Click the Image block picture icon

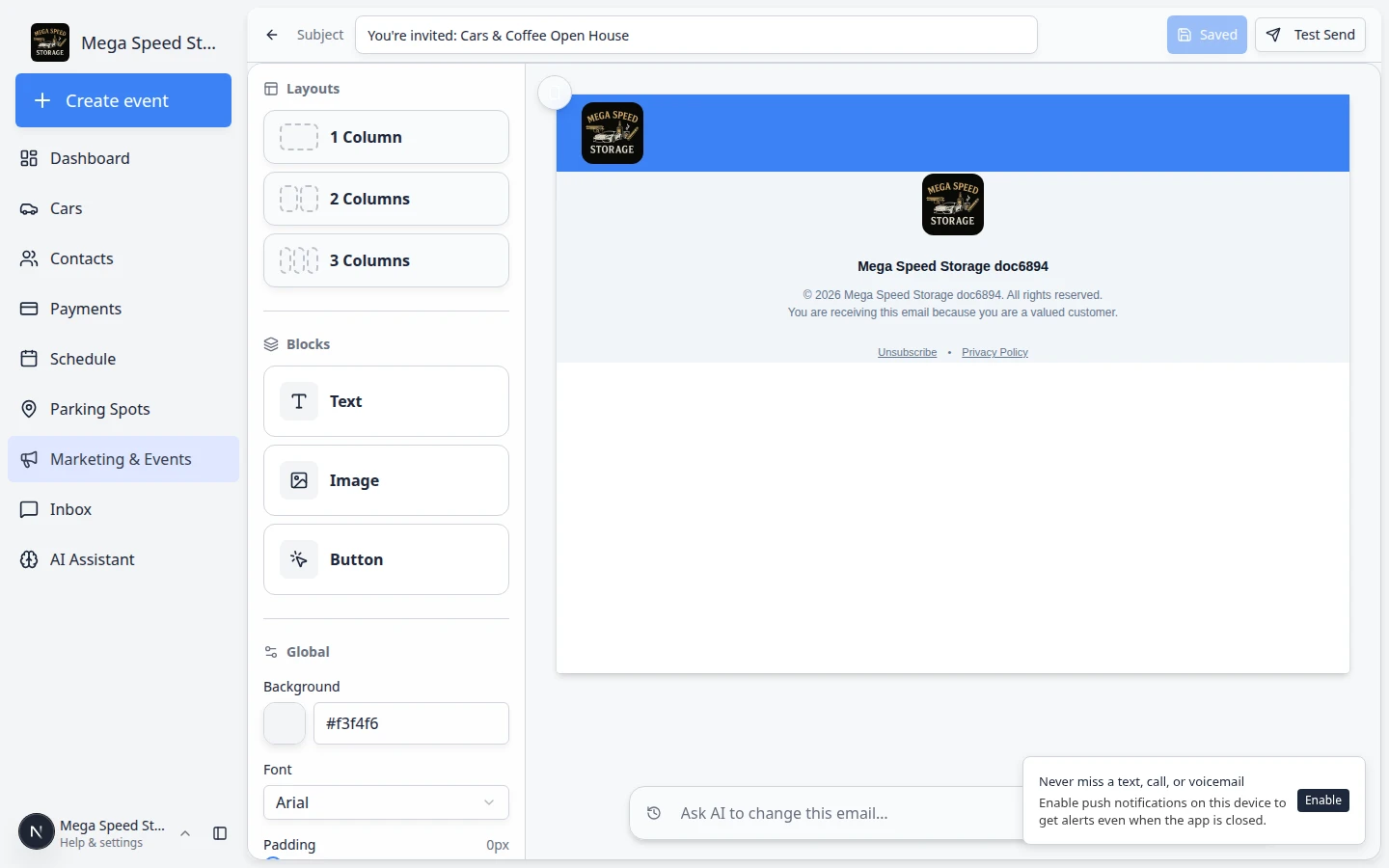coord(299,480)
